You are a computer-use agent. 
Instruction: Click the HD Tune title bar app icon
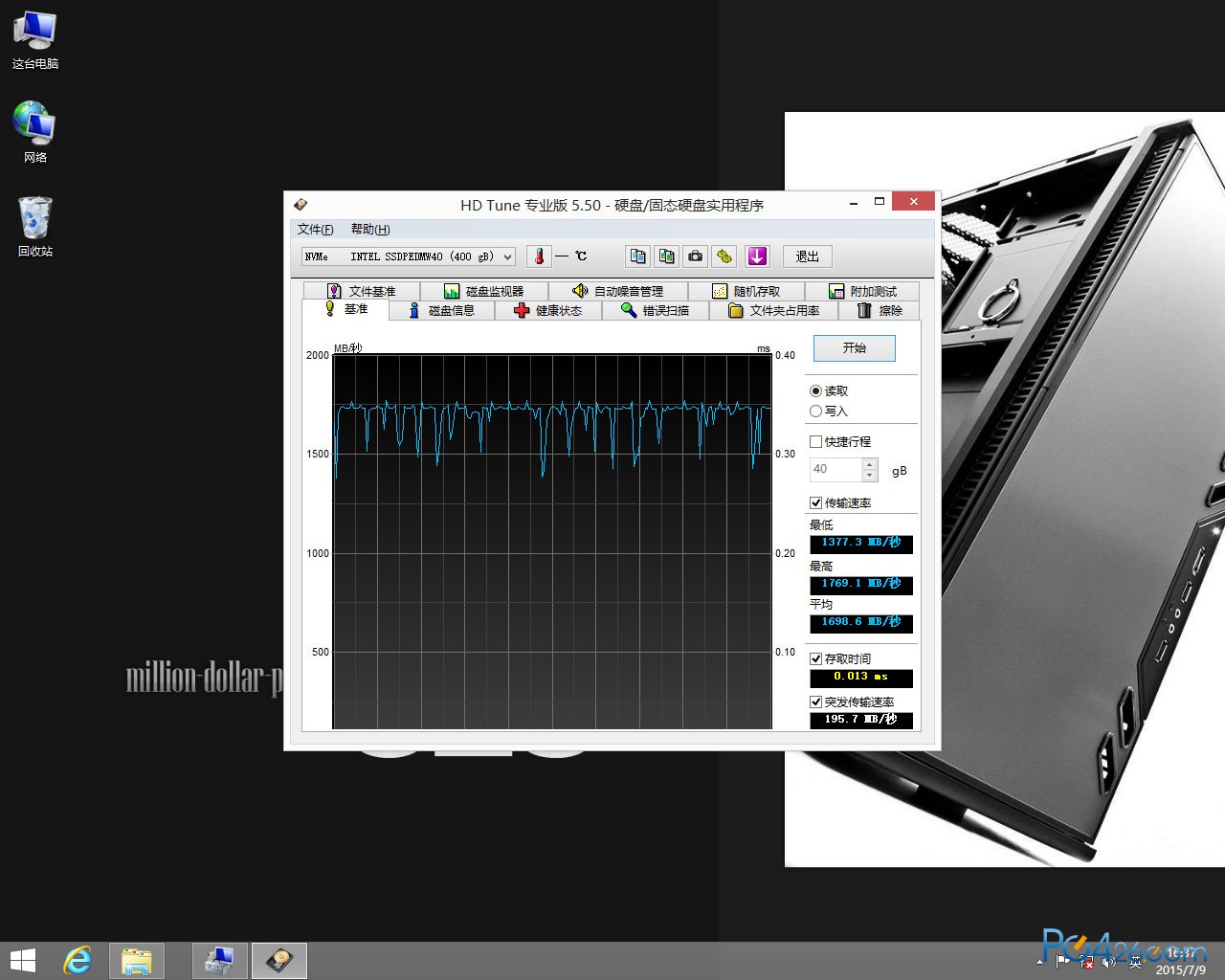pyautogui.click(x=301, y=204)
